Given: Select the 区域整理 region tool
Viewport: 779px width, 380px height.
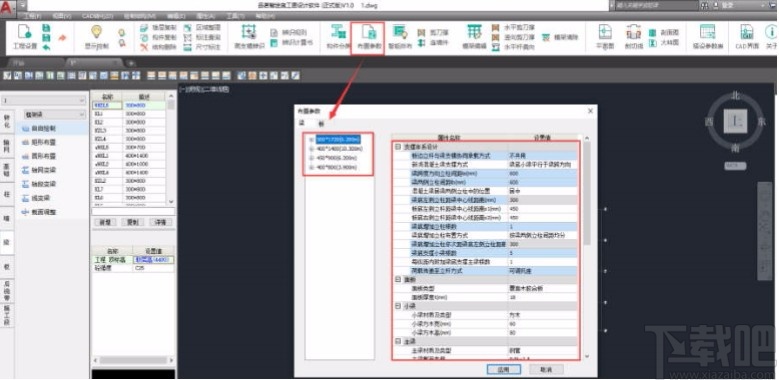Looking at the screenshot, I should (x=202, y=28).
